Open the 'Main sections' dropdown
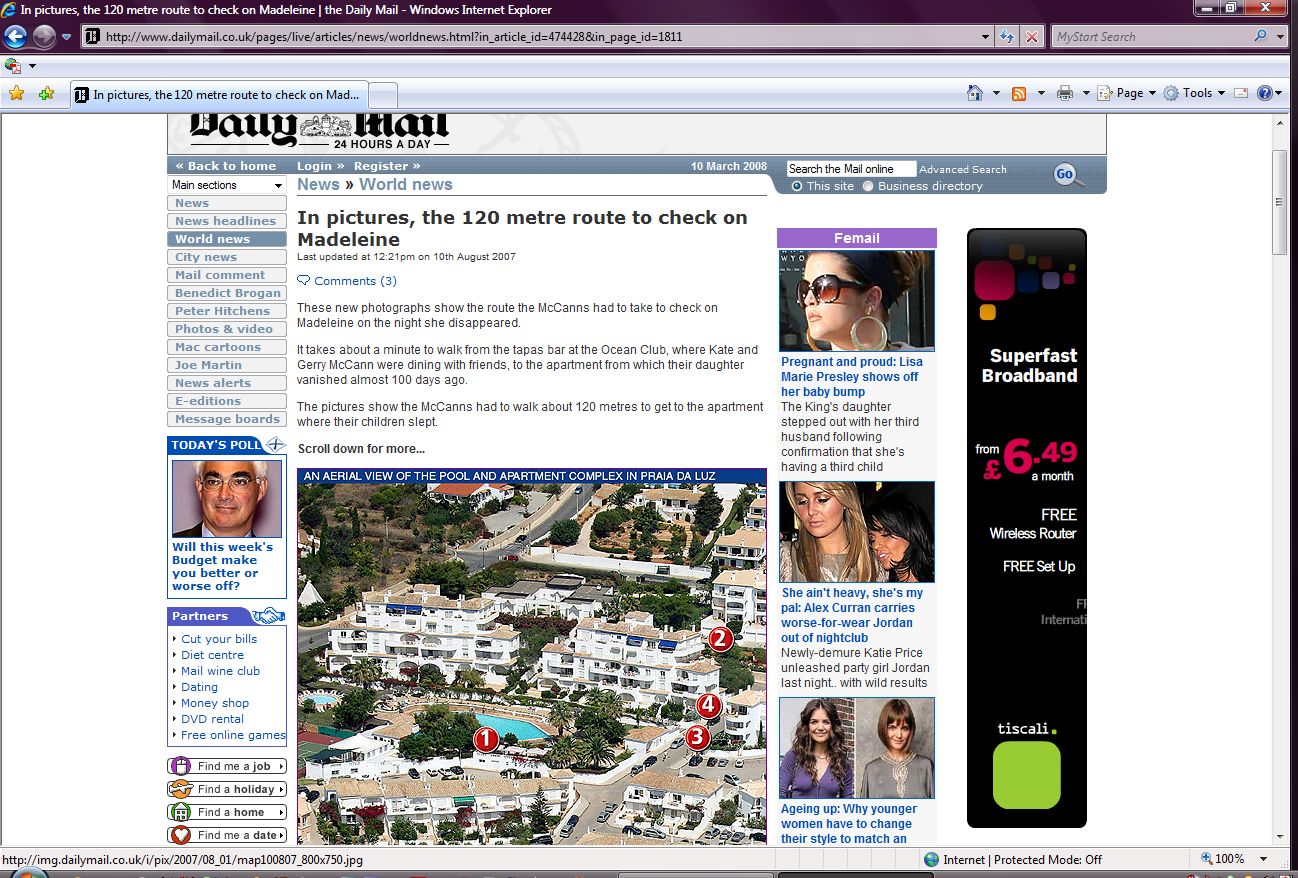1298x878 pixels. coord(227,185)
